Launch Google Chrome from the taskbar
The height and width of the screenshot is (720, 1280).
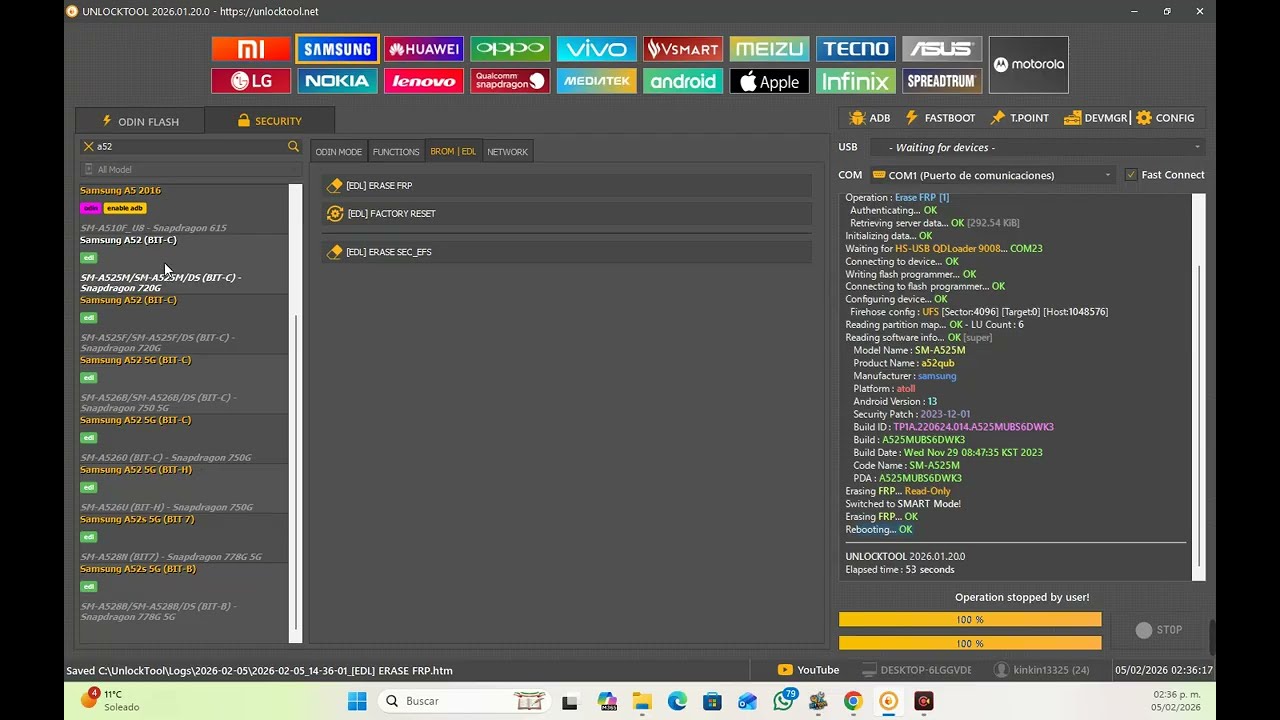853,701
